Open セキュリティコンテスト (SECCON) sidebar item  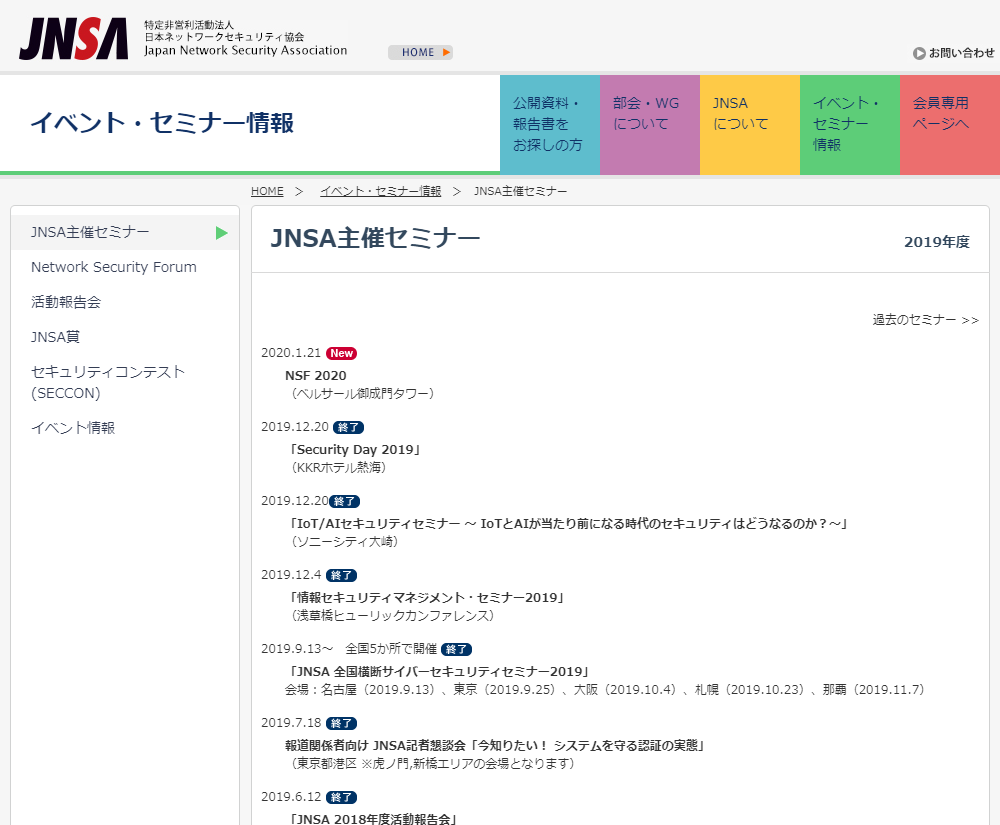[108, 382]
